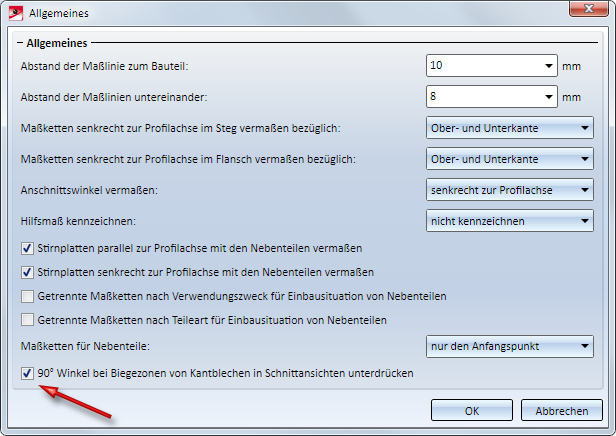The image size is (616, 436).
Task: Click the Abstand der Maßlinie zum Bauteil field
Action: [x=491, y=66]
